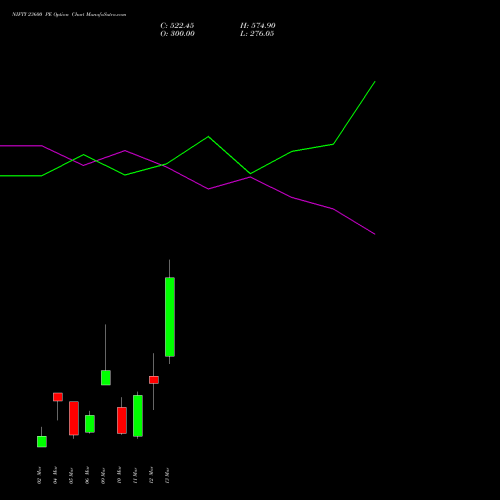The width and height of the screenshot is (500, 500).
Task: Select the red candlestick on 05 Mar
Action: (74, 418)
